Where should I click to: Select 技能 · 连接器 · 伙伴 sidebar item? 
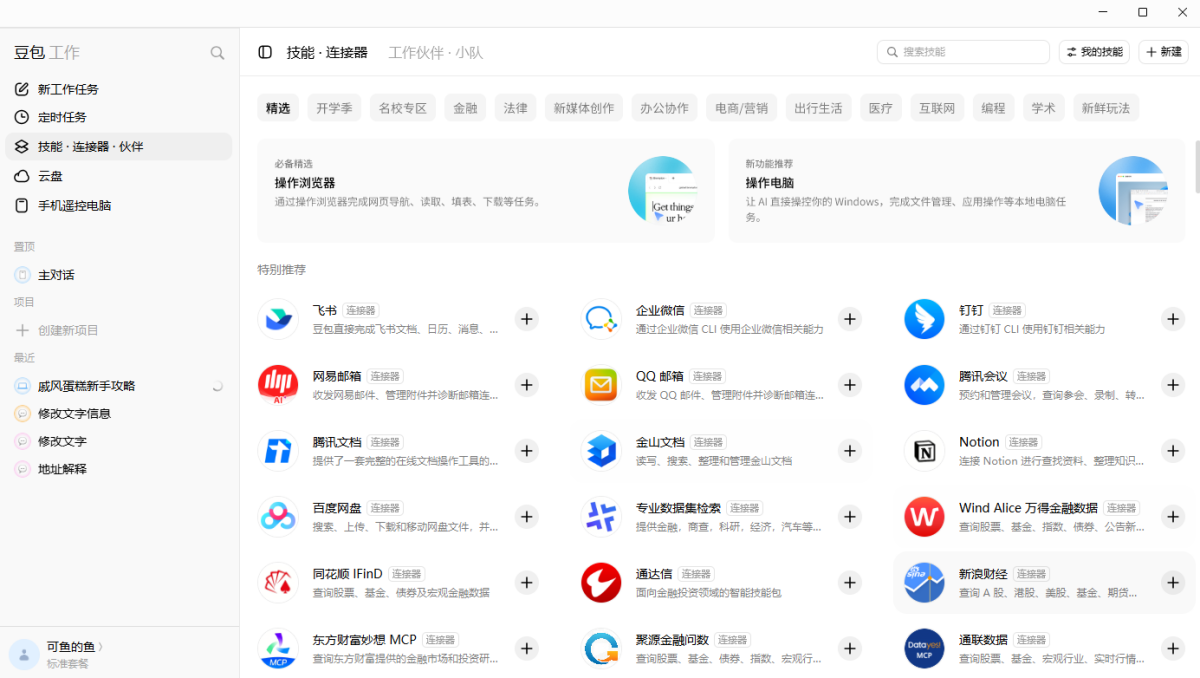pos(119,146)
